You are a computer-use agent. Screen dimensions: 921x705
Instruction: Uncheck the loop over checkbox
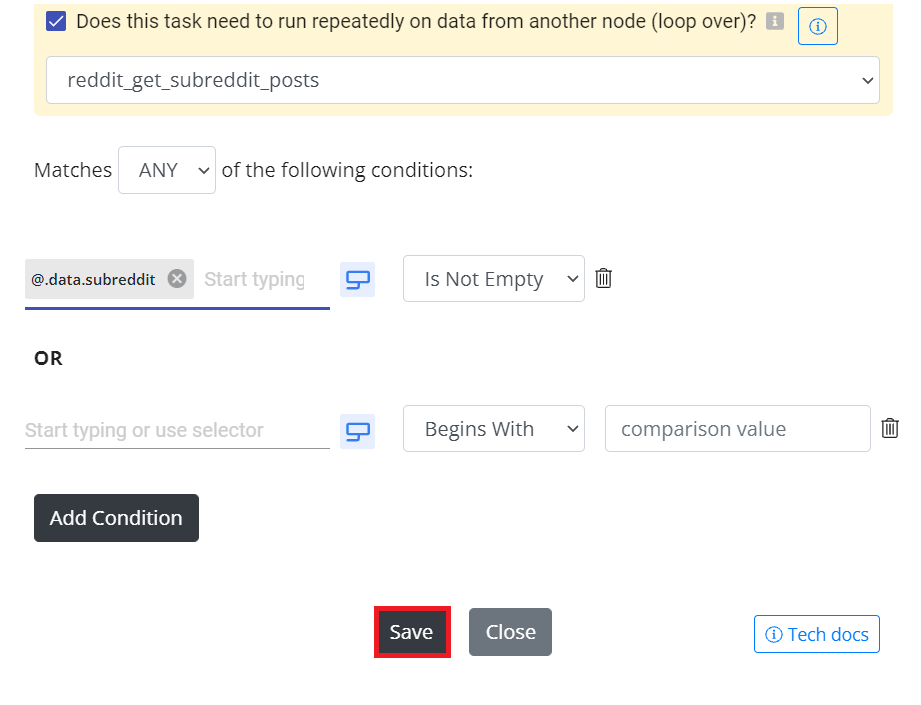coord(56,22)
